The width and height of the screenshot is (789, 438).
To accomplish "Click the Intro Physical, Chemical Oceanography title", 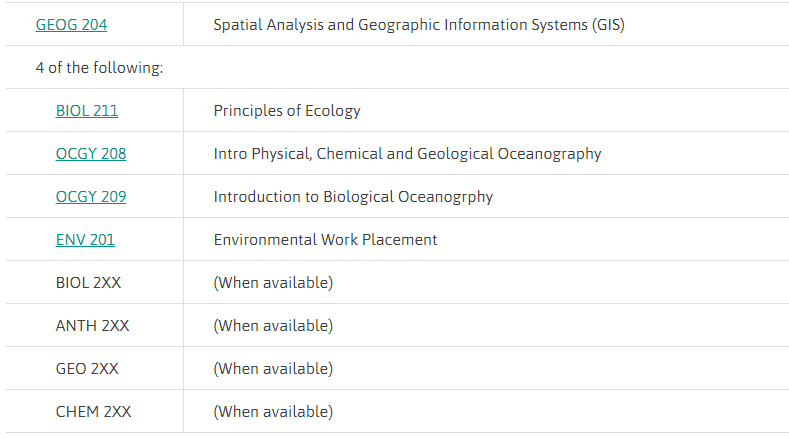I will pos(407,154).
